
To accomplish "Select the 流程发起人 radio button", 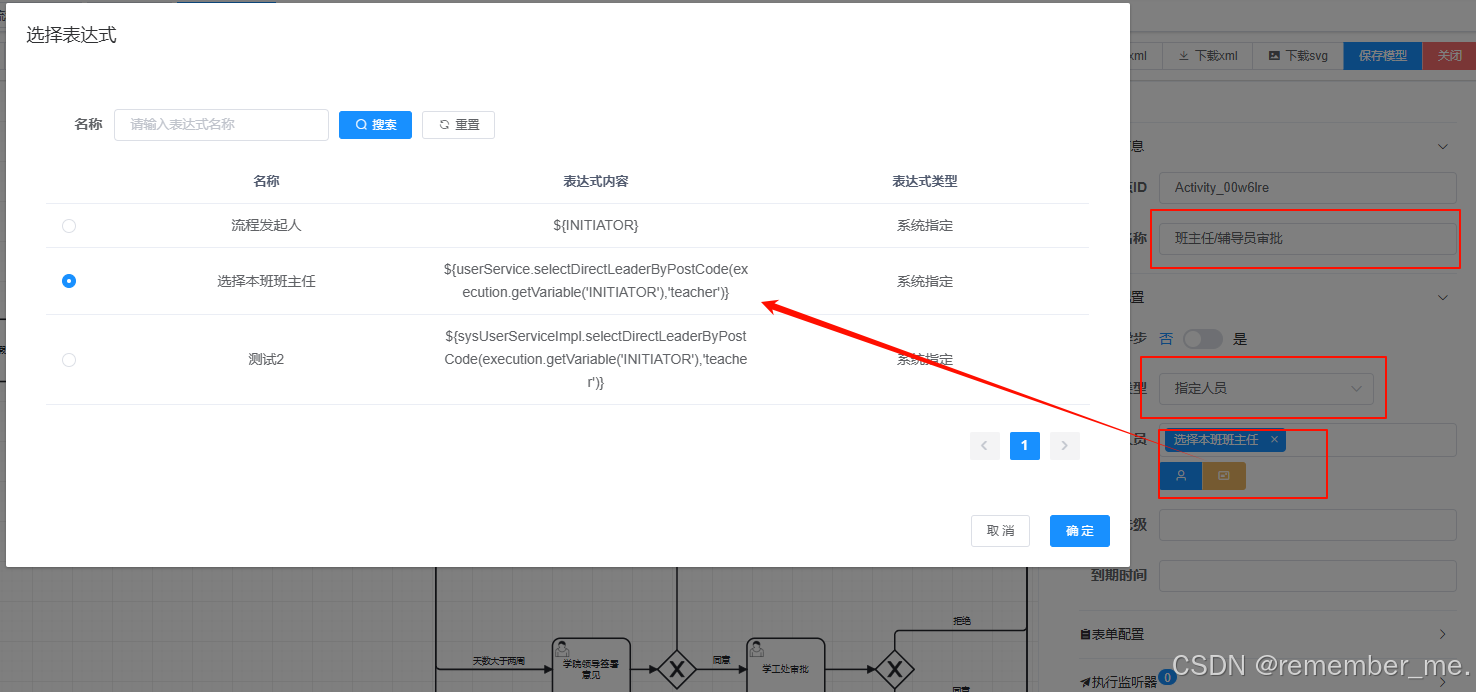I will (x=68, y=226).
